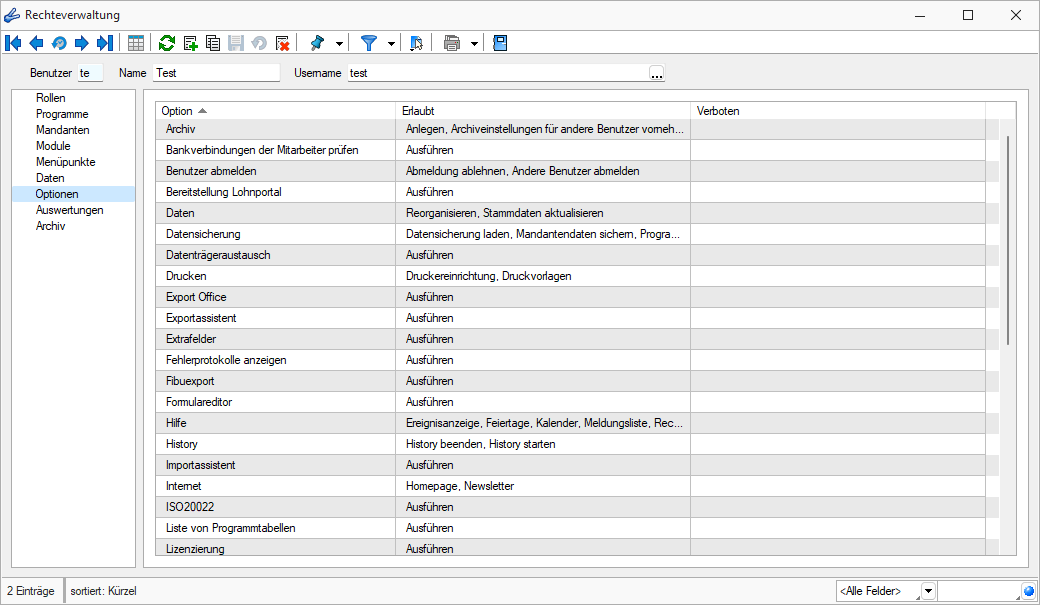Click the Name field containing Test
This screenshot has height=605, width=1040.
(216, 73)
